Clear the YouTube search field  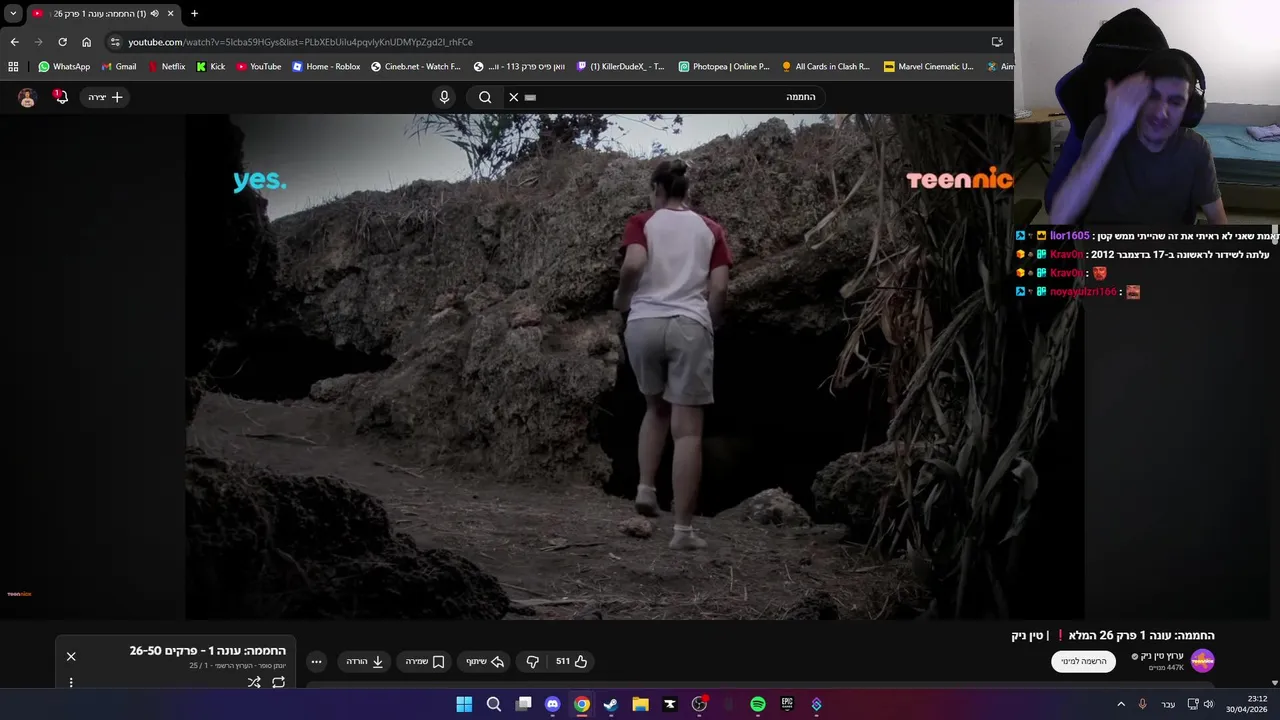tap(514, 97)
